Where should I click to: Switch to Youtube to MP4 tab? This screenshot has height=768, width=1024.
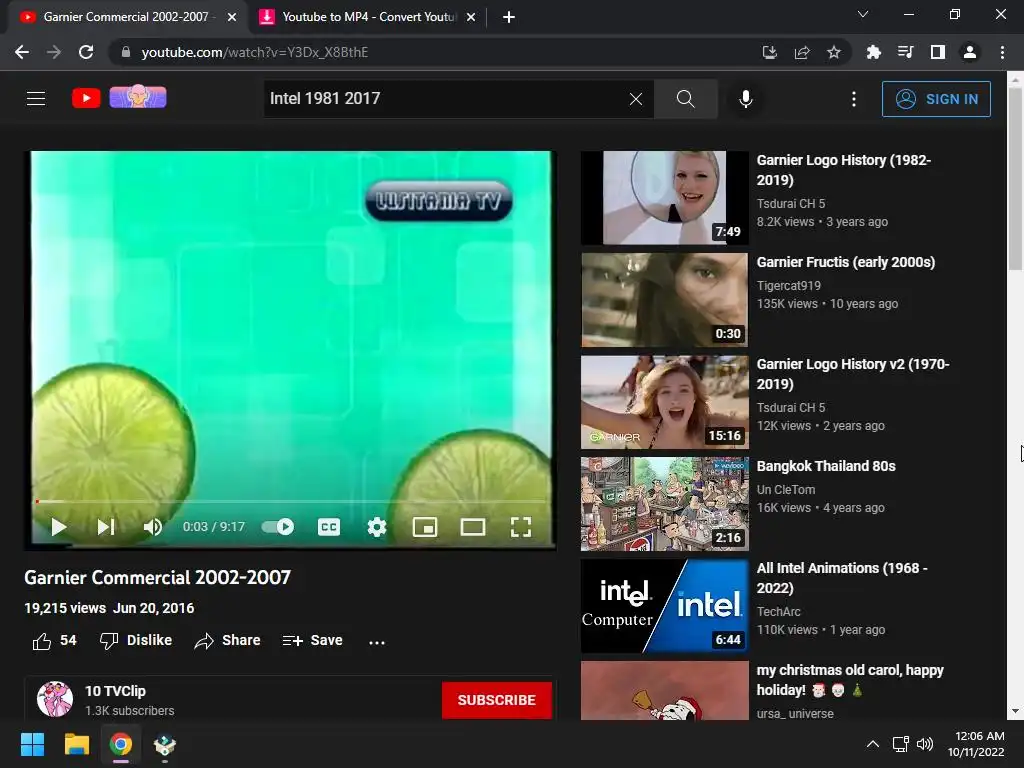click(367, 17)
